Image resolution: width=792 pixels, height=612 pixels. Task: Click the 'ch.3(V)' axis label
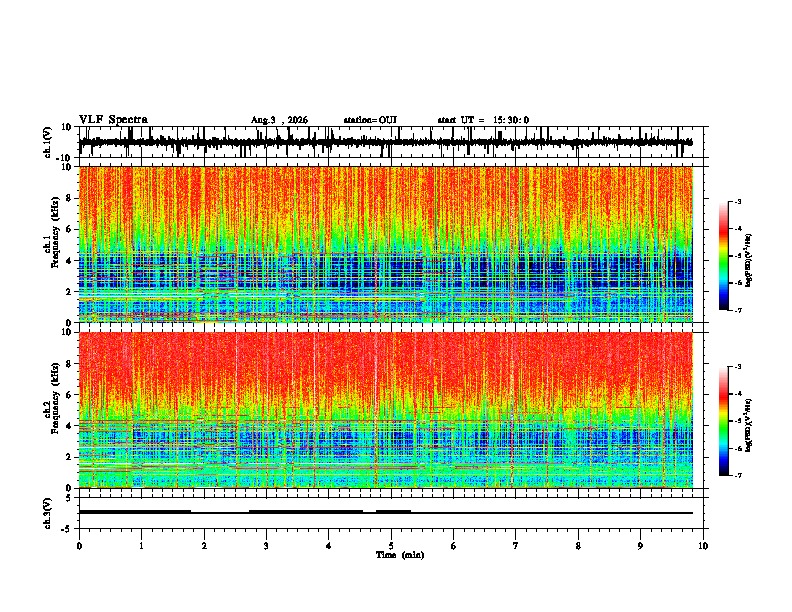click(x=48, y=513)
